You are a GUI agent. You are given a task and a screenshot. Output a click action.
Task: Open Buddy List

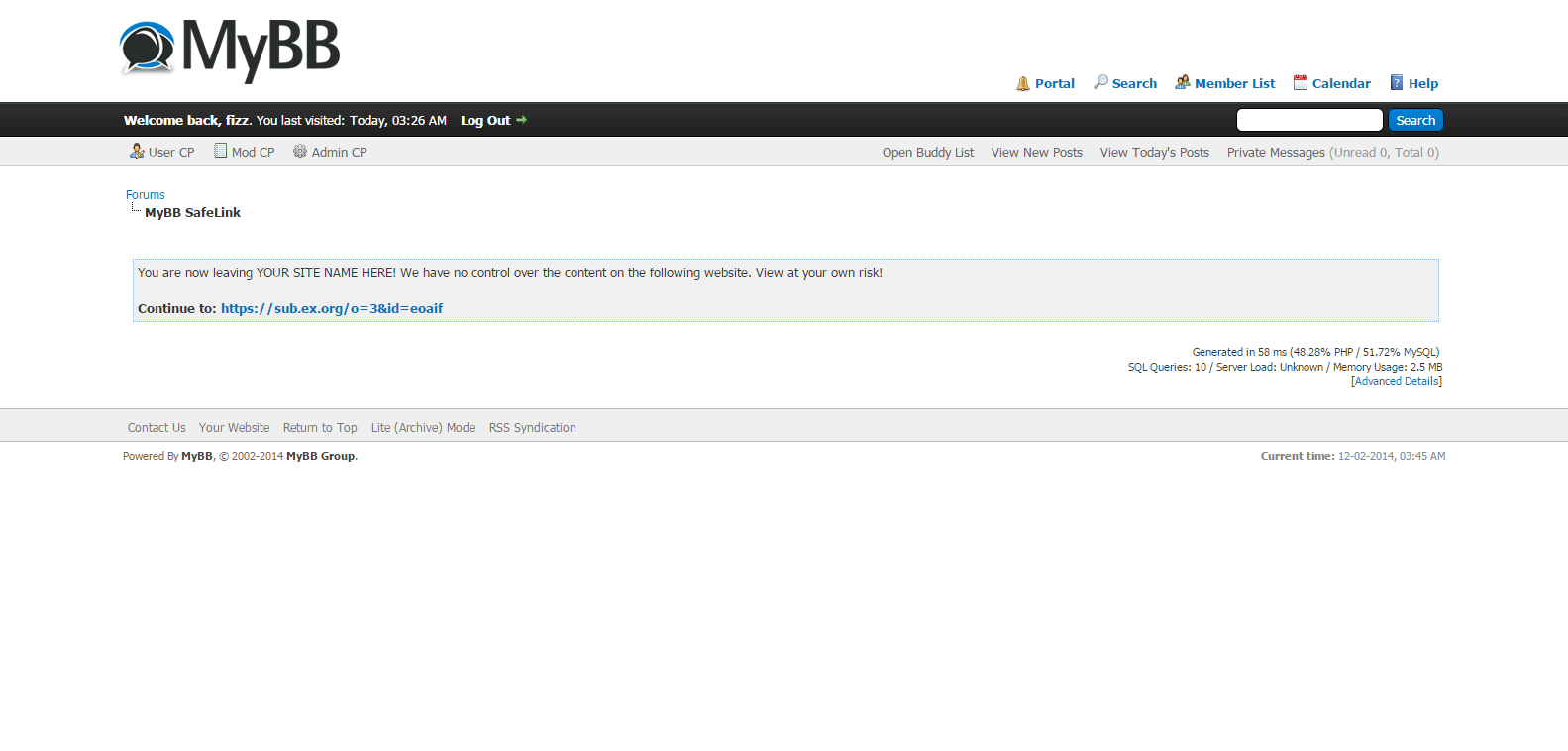pos(928,153)
